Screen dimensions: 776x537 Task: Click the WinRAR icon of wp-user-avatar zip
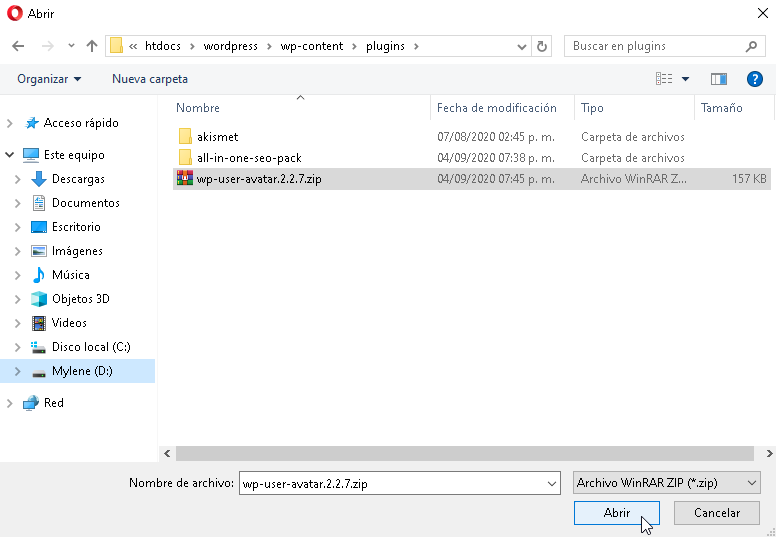point(185,178)
